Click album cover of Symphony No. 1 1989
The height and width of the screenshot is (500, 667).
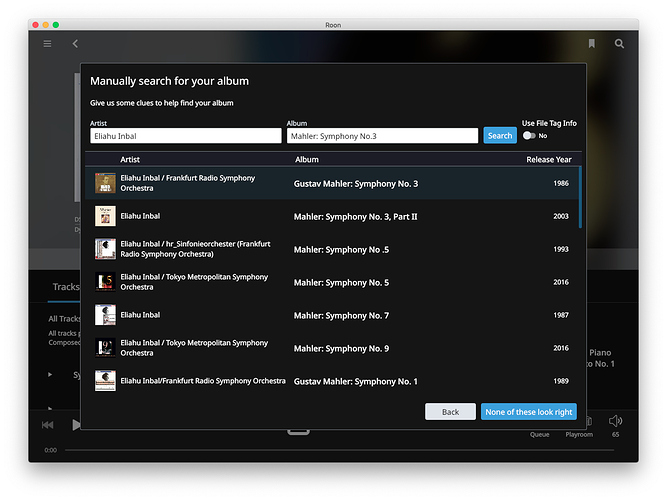(x=105, y=381)
